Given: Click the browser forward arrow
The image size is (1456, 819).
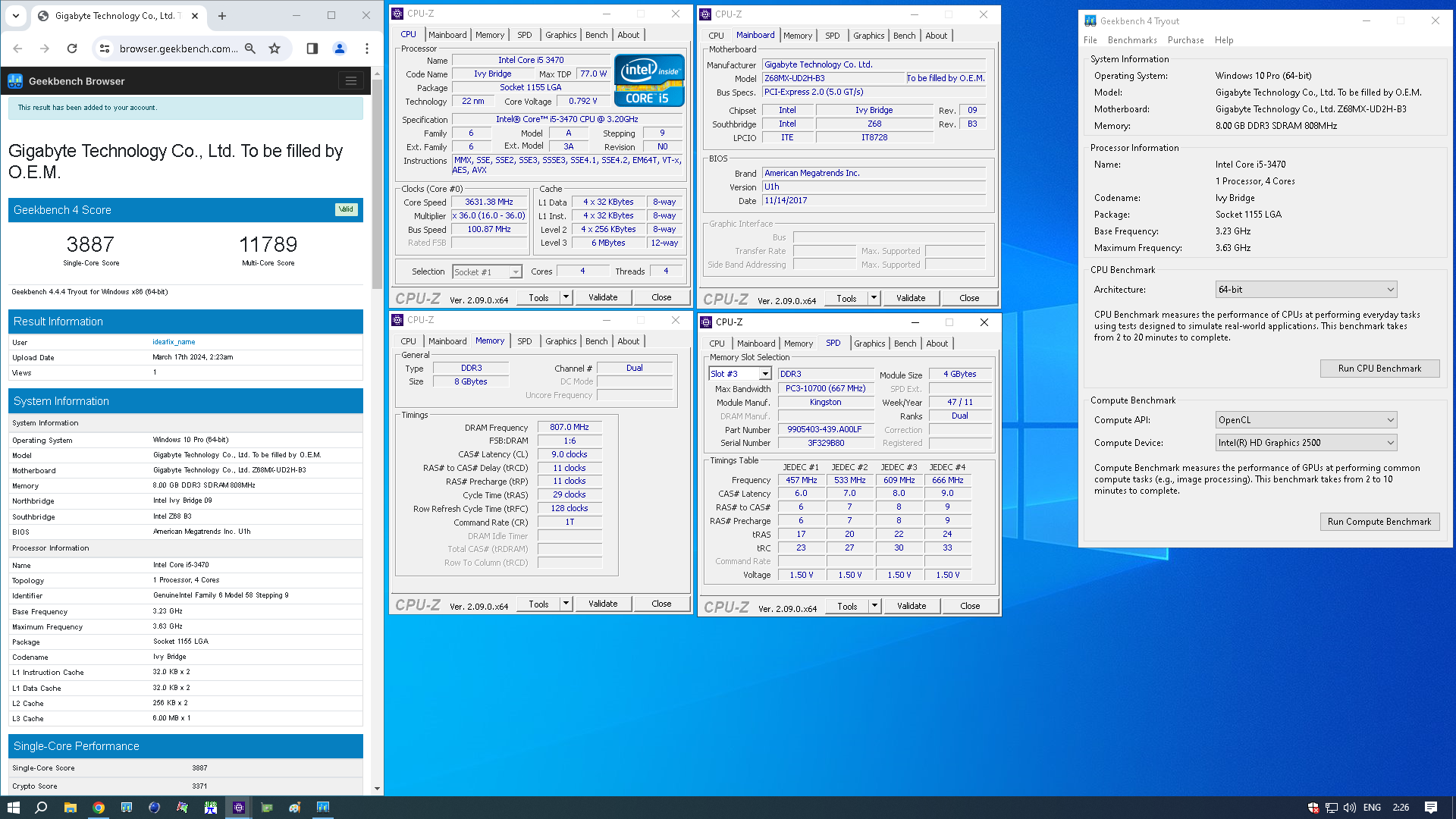Looking at the screenshot, I should click(45, 49).
